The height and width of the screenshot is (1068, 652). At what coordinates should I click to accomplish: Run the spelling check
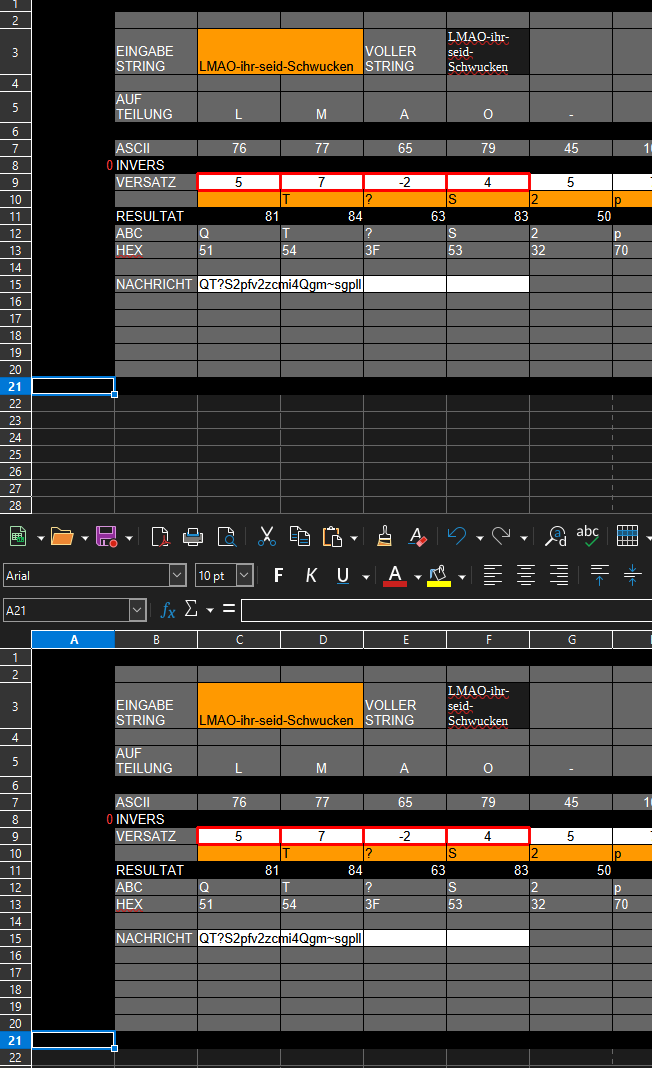[x=587, y=537]
